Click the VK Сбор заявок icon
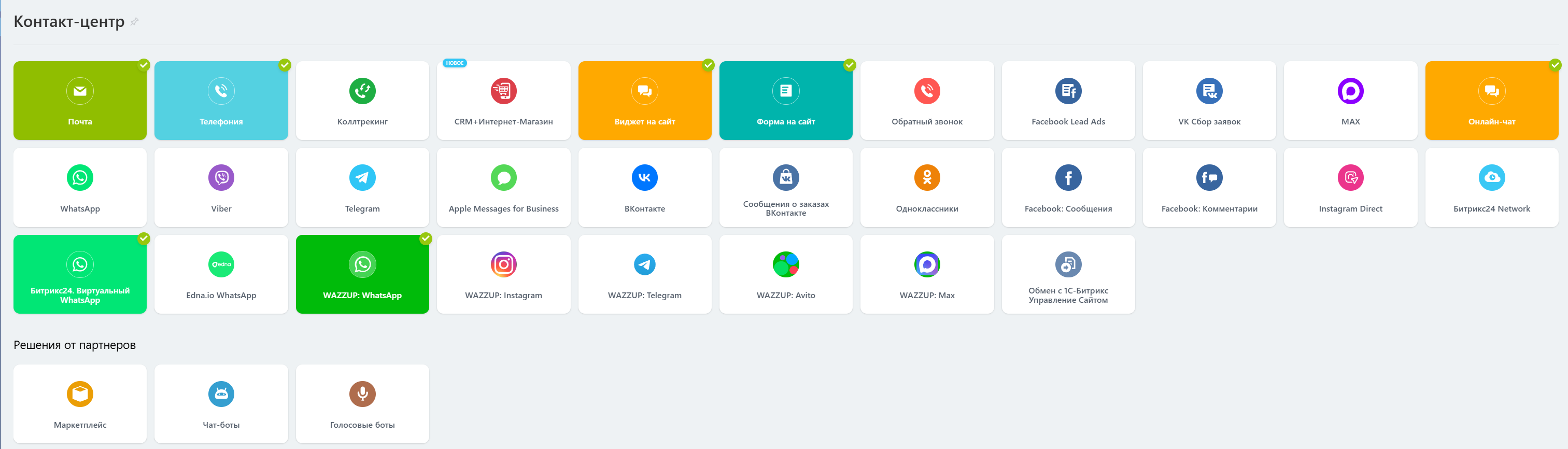1568x449 pixels. point(1209,91)
